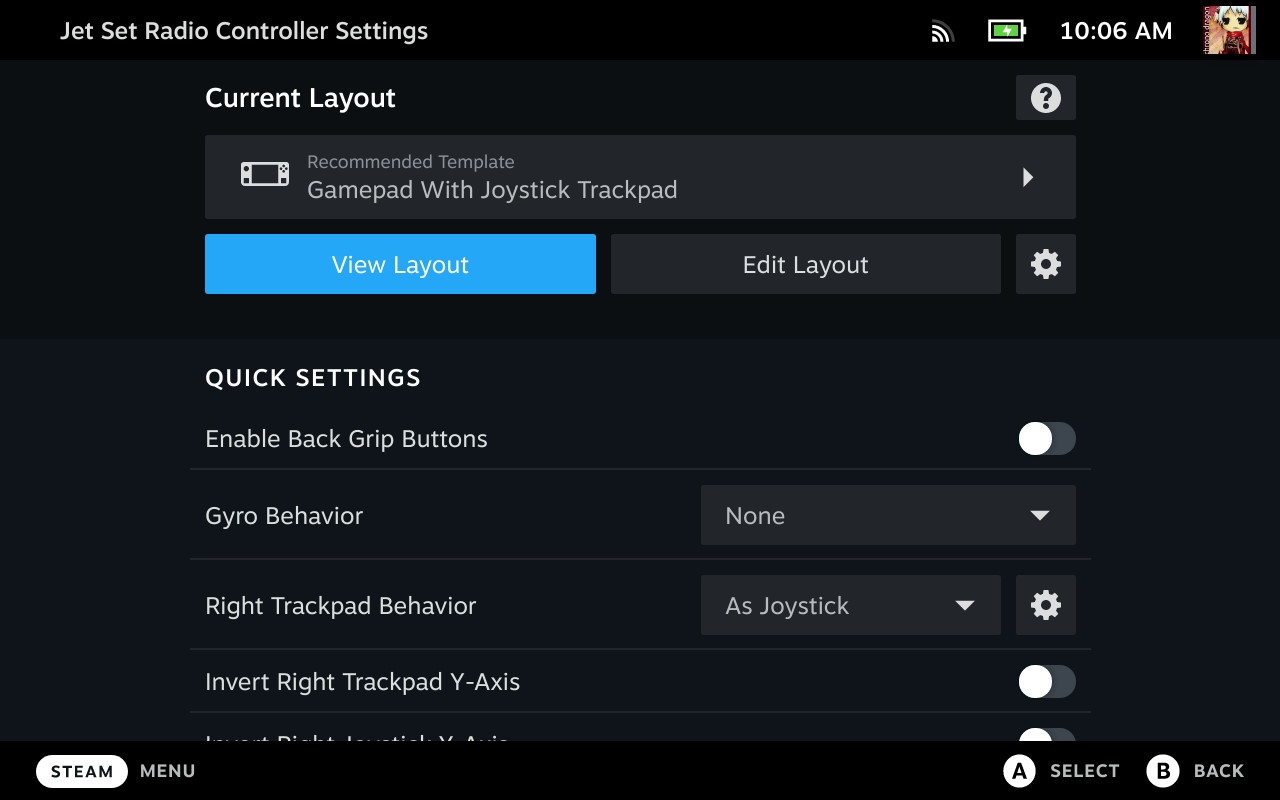Click the A Select button glyph
The image size is (1280, 800).
click(1018, 771)
